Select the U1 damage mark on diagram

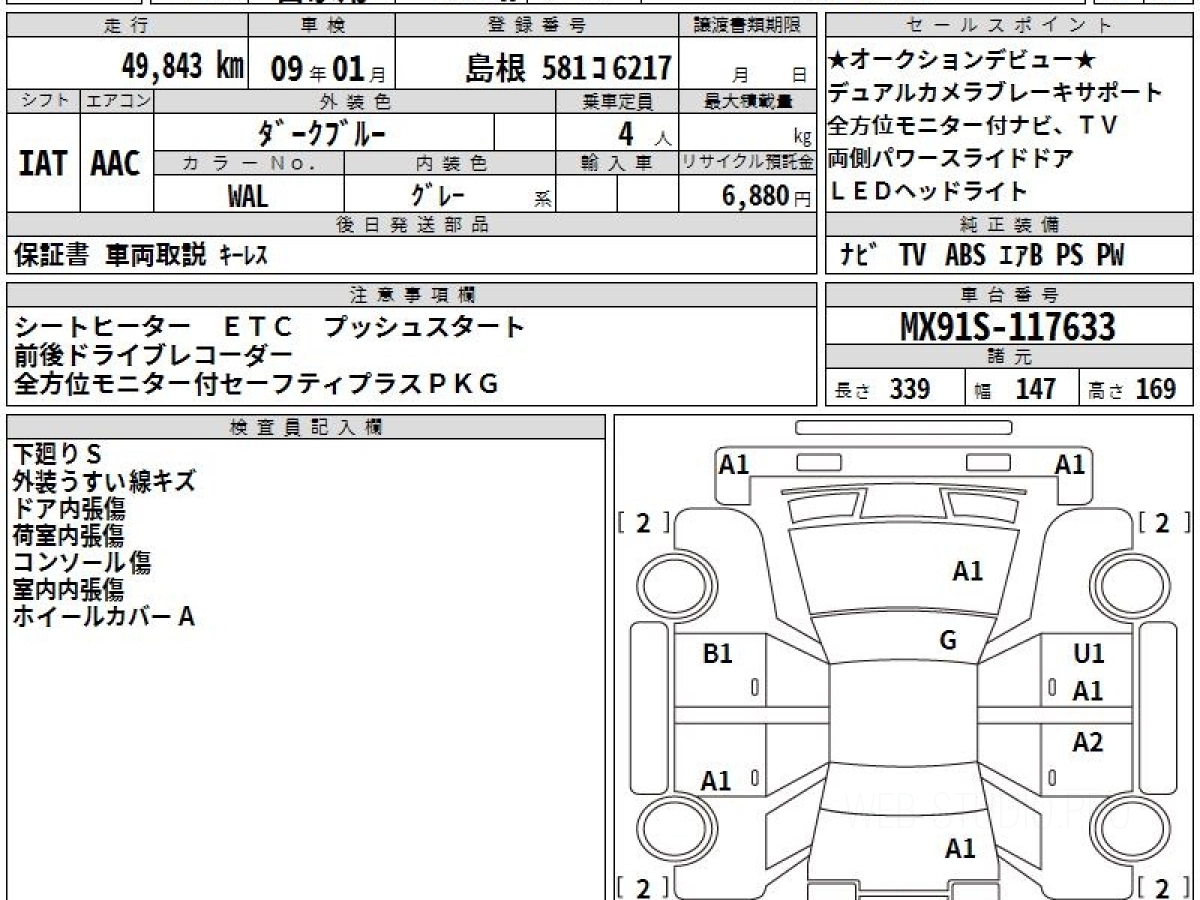coord(1089,654)
